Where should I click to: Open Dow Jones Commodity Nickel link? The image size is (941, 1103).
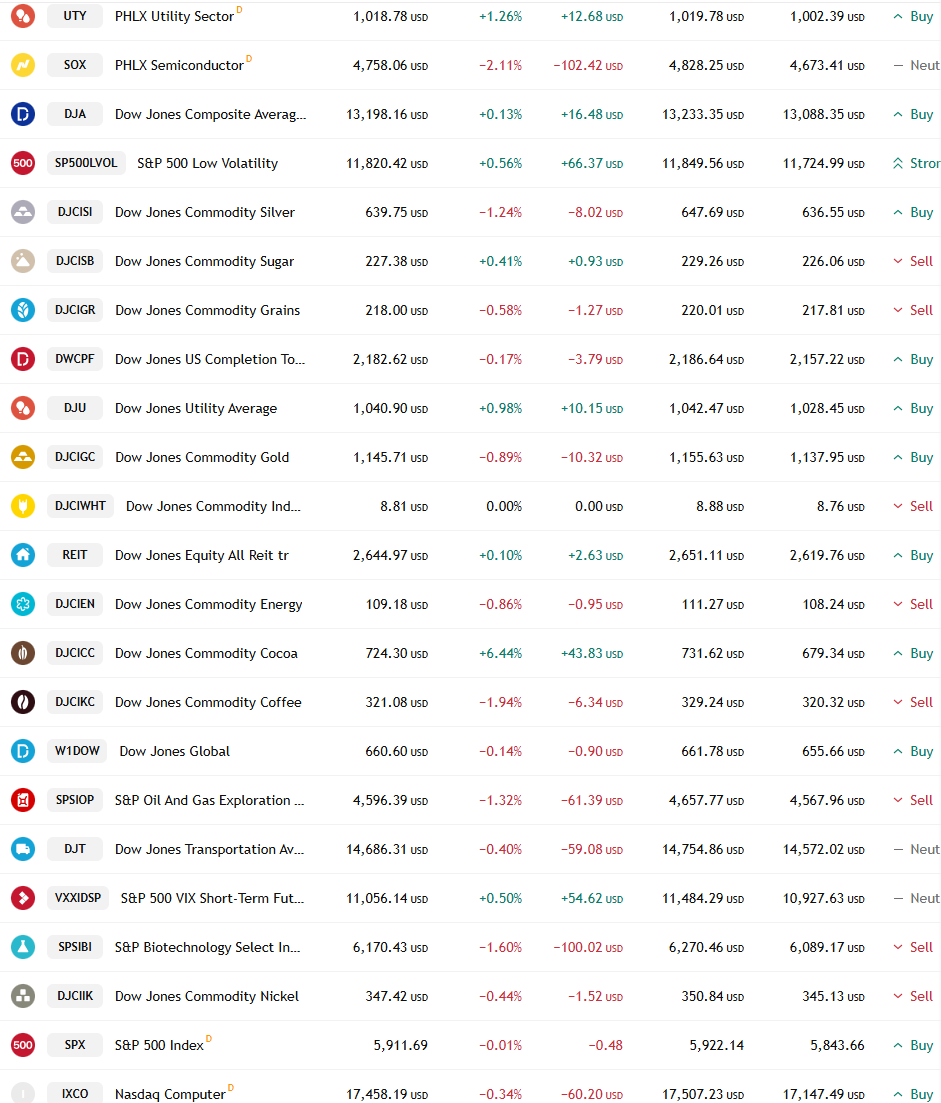pos(207,996)
